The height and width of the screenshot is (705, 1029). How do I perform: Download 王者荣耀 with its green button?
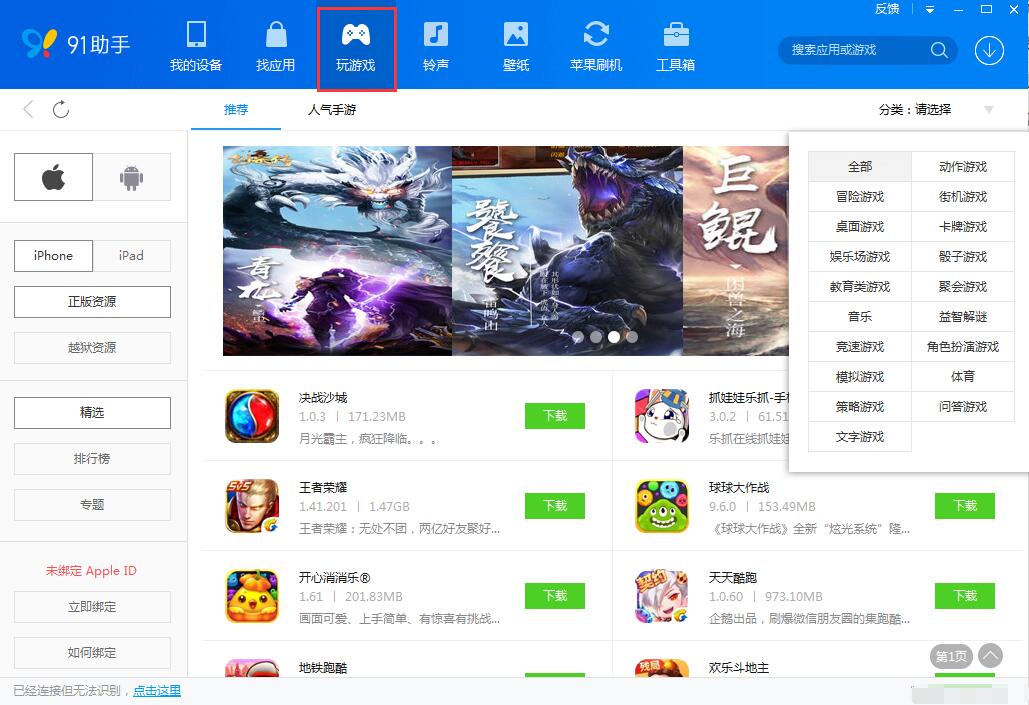click(x=554, y=506)
